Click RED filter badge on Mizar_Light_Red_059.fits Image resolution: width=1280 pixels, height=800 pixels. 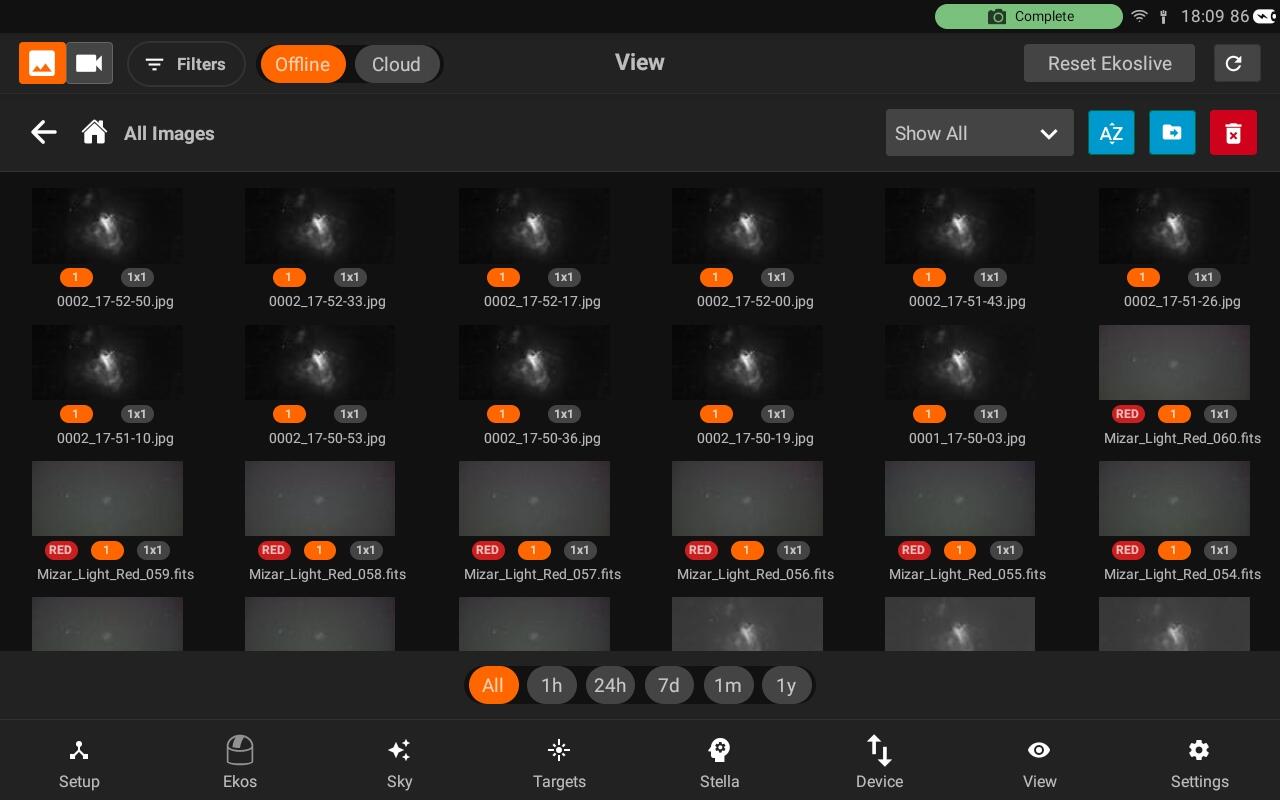(x=60, y=549)
